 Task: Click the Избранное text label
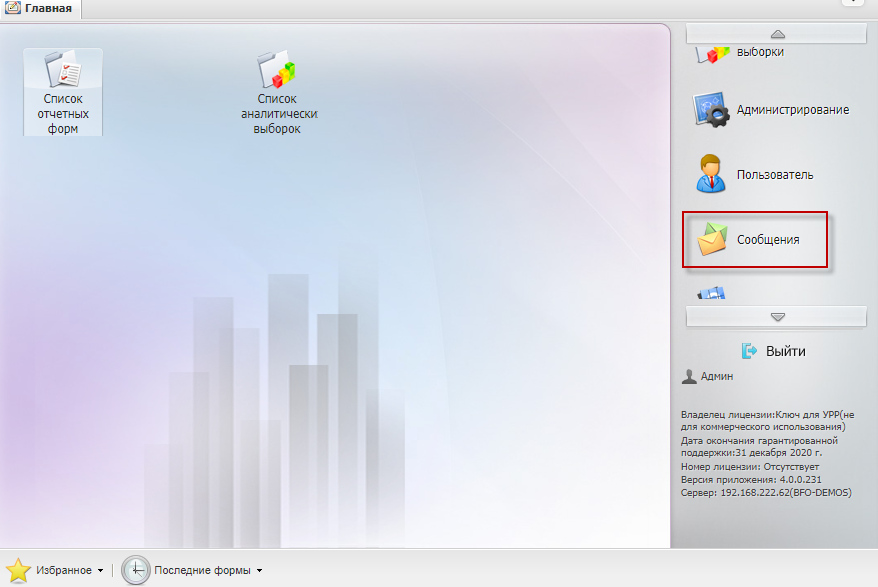pos(64,570)
